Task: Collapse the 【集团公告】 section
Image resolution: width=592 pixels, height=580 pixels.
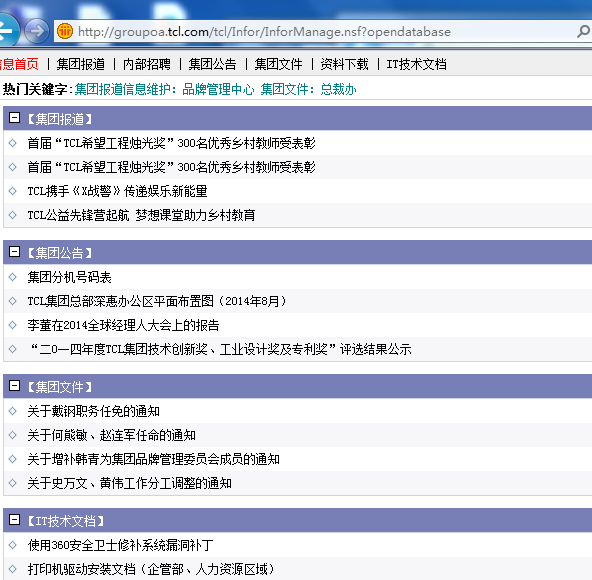Action: click(14, 251)
